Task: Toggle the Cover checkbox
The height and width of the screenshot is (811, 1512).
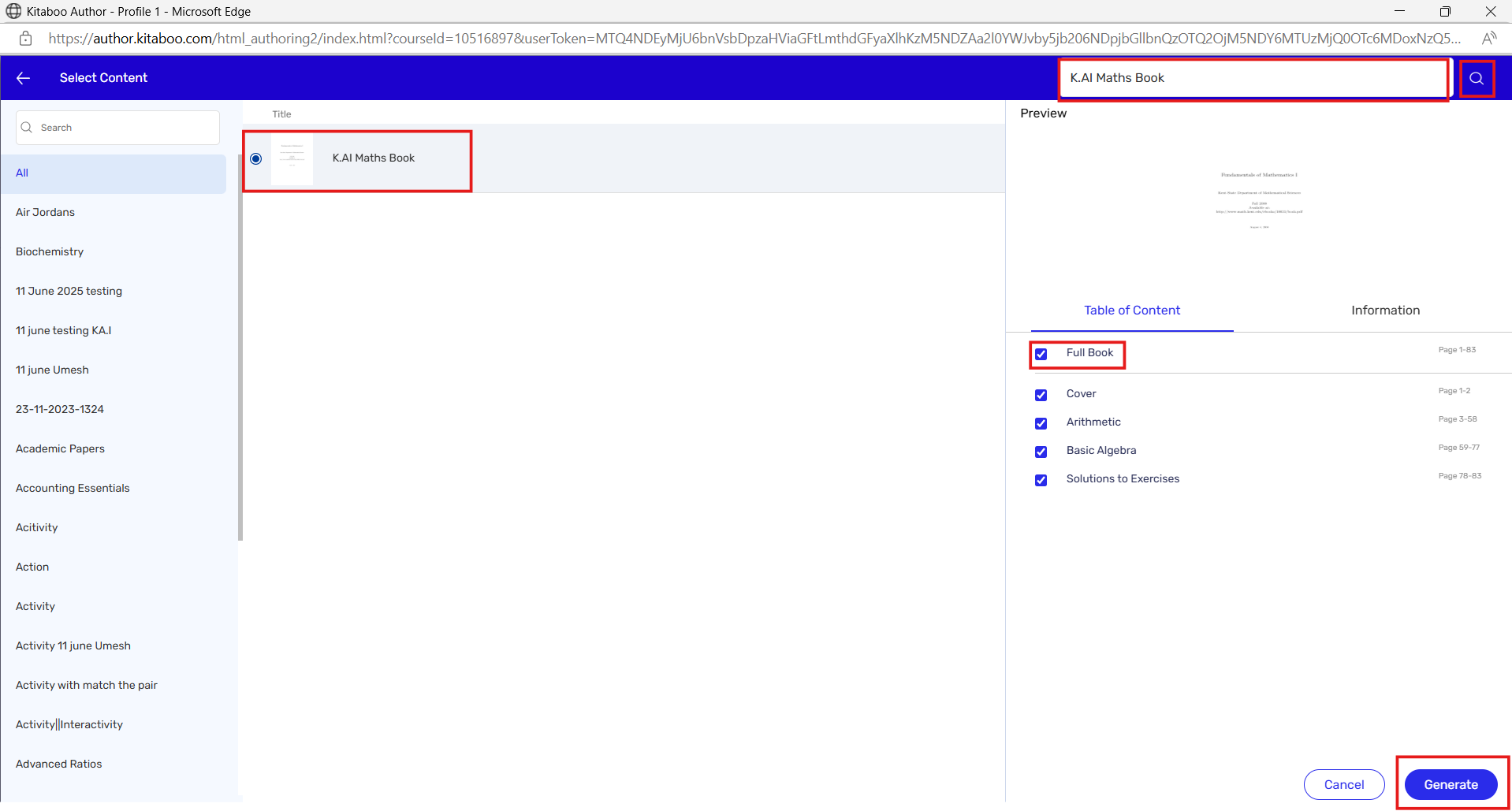Action: coord(1041,395)
